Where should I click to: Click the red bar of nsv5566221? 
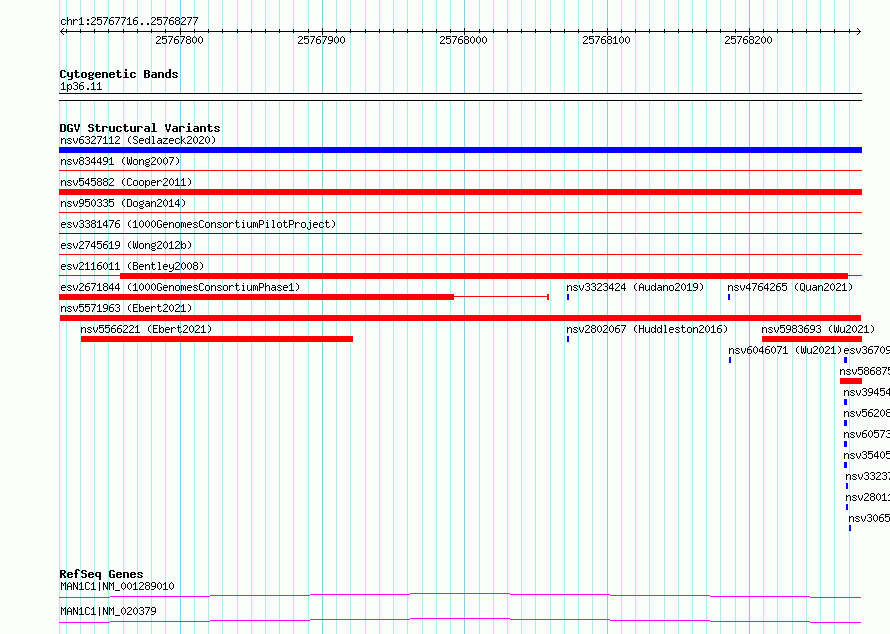217,339
